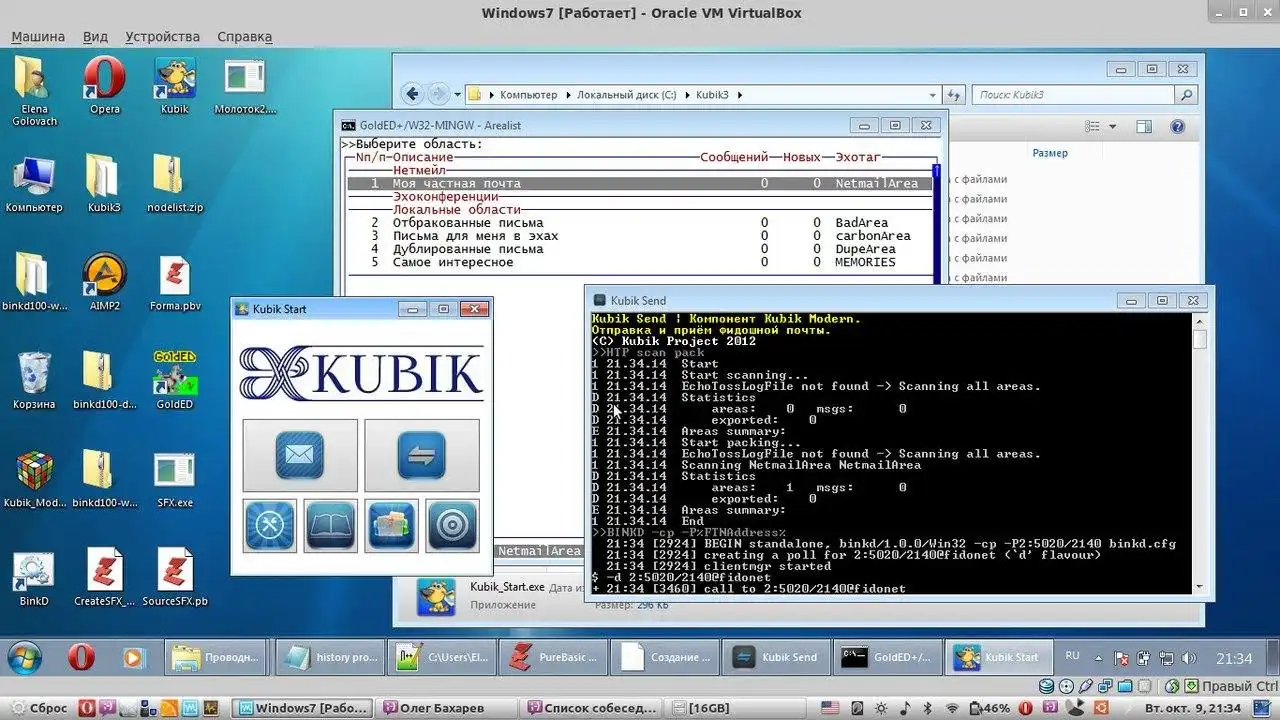
Task: Select the Дублированные письма area row
Action: (x=640, y=249)
